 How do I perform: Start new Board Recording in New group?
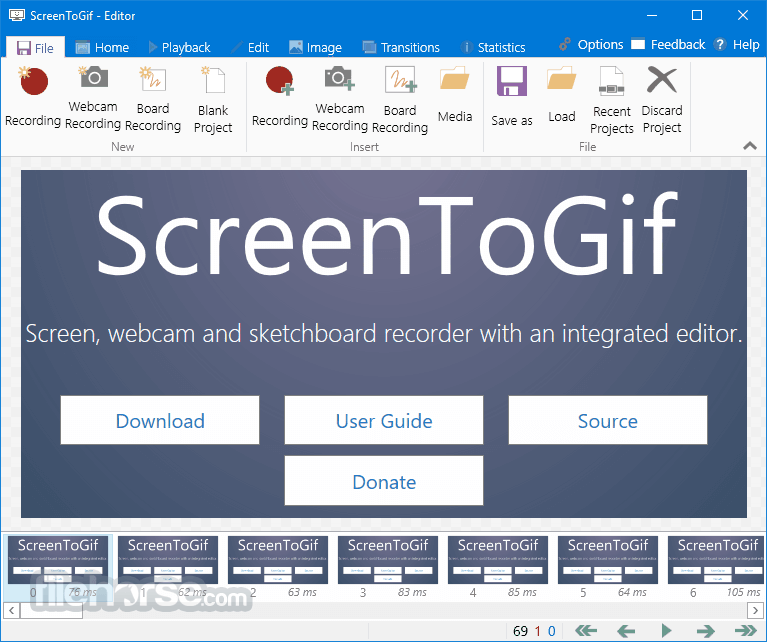click(153, 97)
